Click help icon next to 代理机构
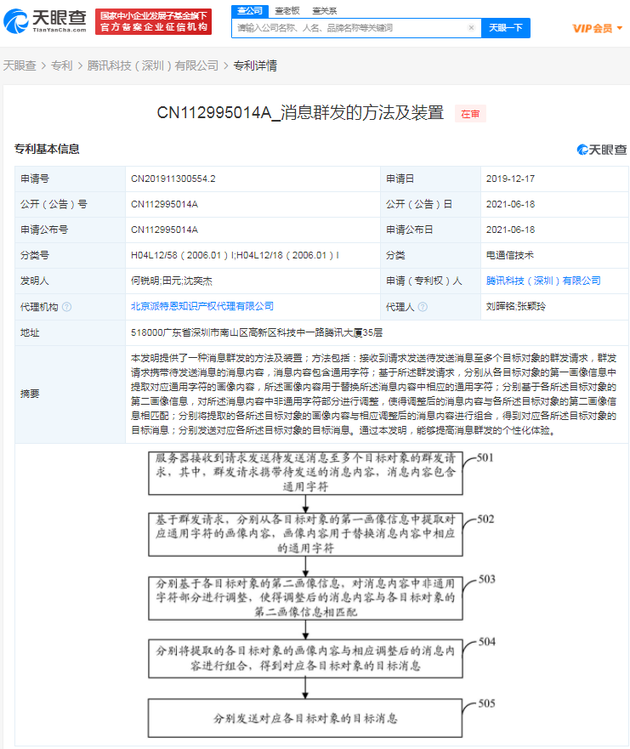 click(x=67, y=307)
